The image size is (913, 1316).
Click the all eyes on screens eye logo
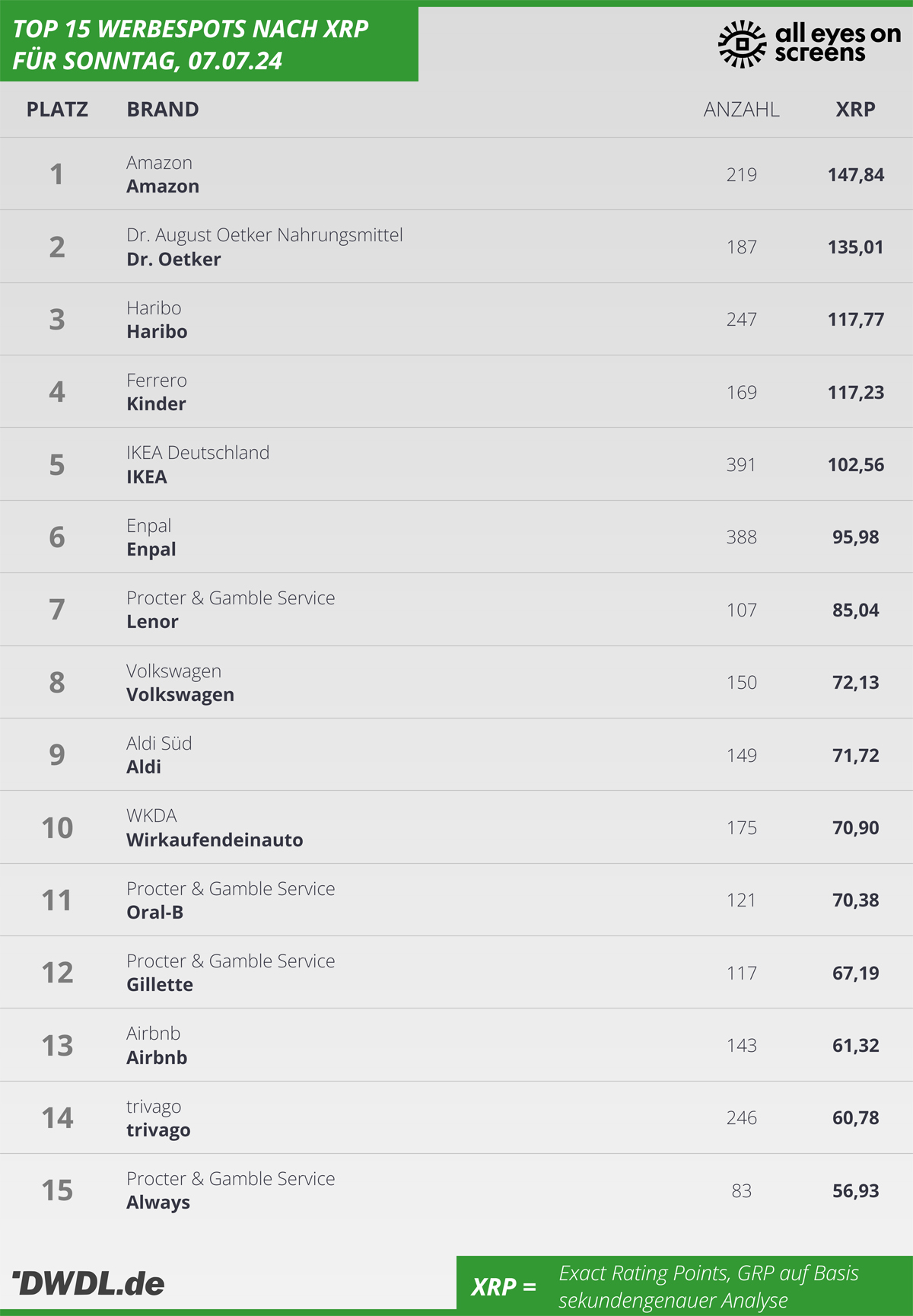coord(742,44)
